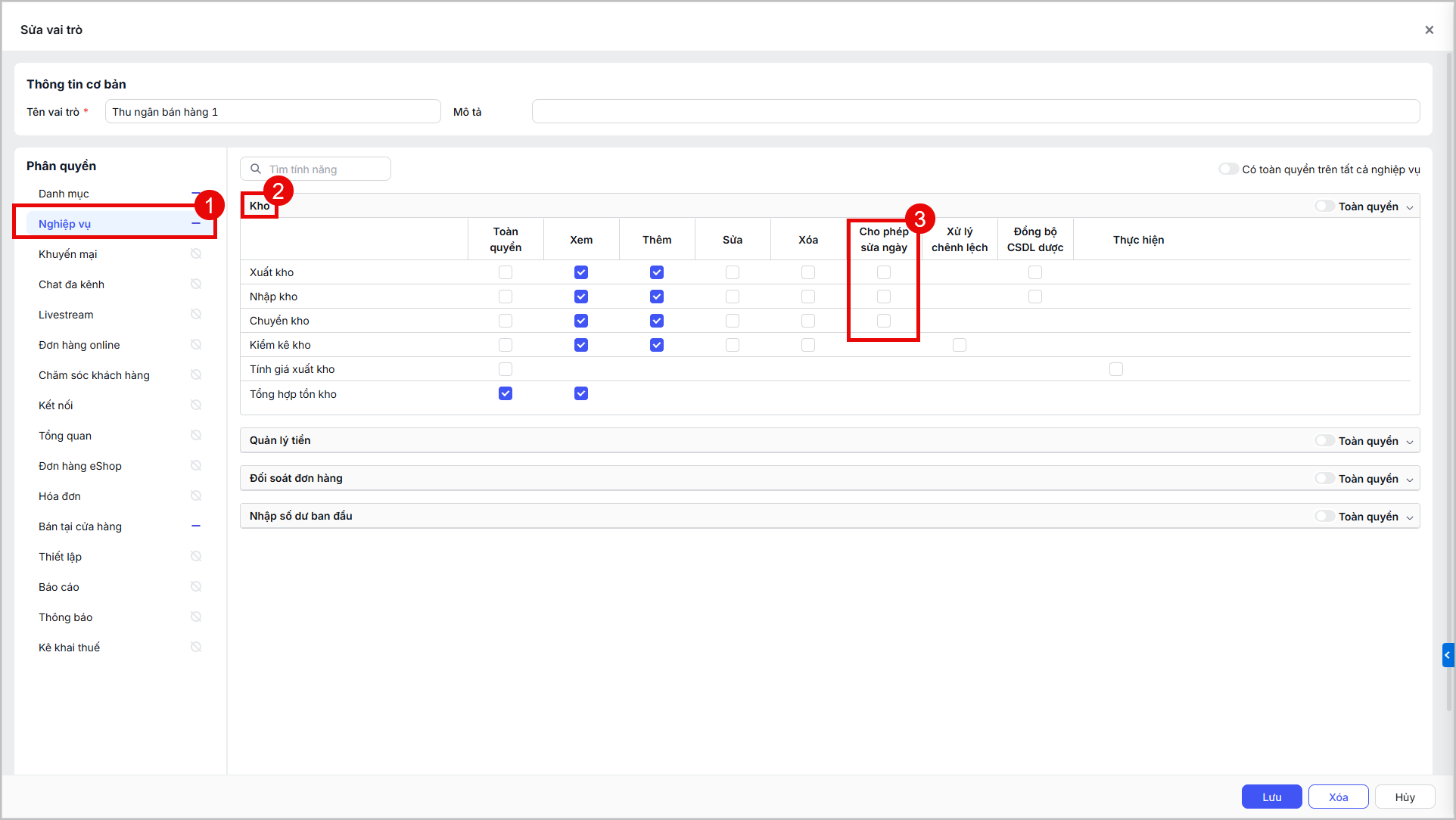Expand the Đối soát đơn hàng header
The image size is (1456, 820).
829,478
